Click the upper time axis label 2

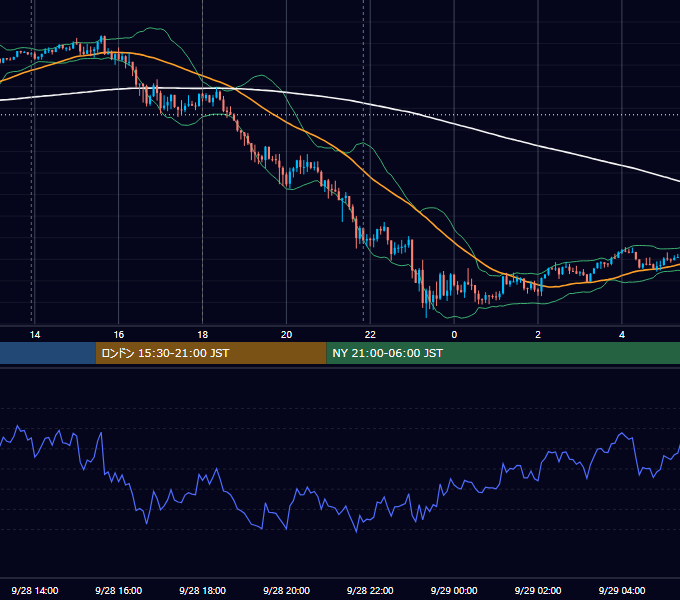[538, 335]
